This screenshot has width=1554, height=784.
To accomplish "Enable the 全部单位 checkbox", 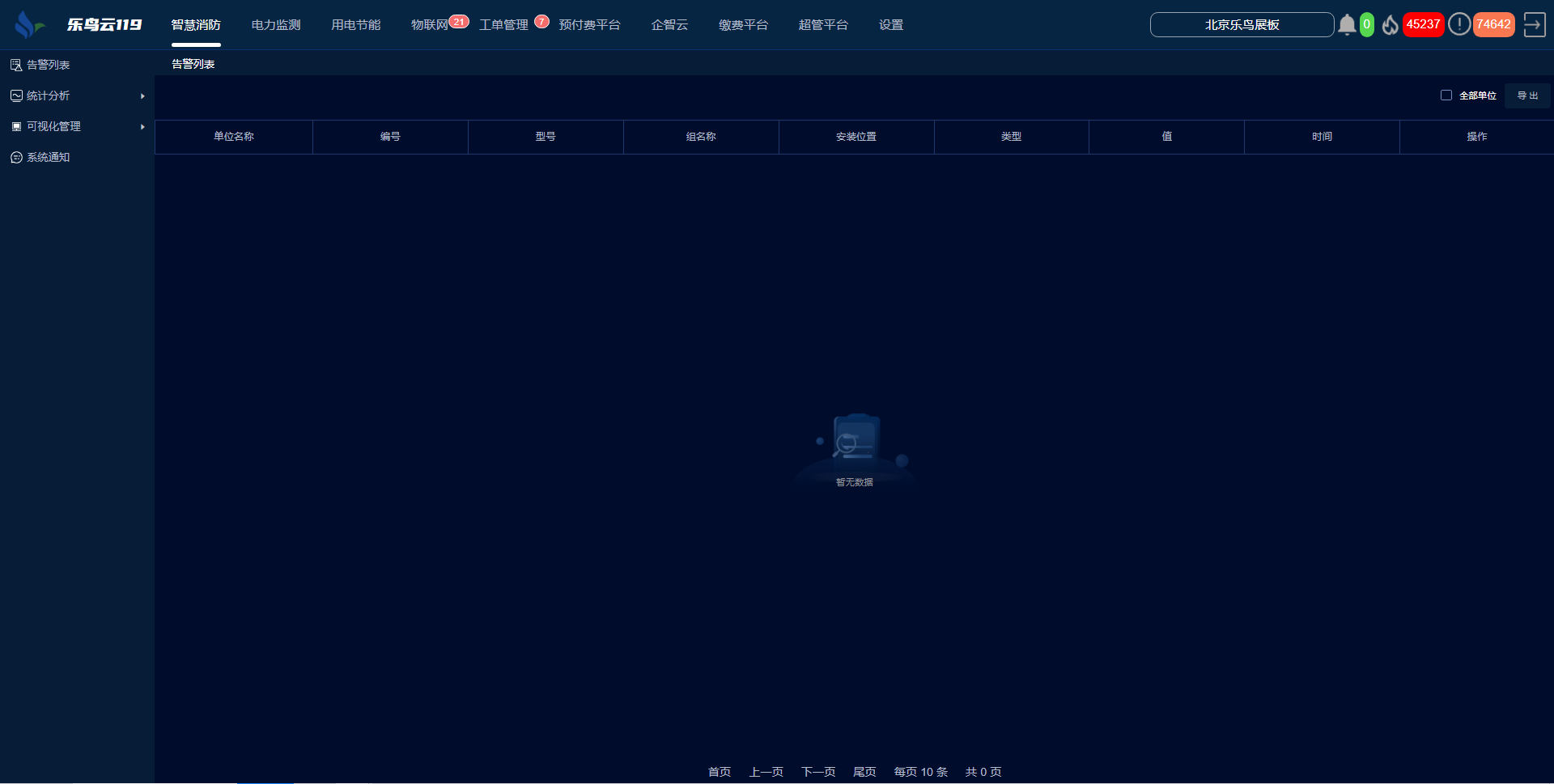I will [1446, 95].
